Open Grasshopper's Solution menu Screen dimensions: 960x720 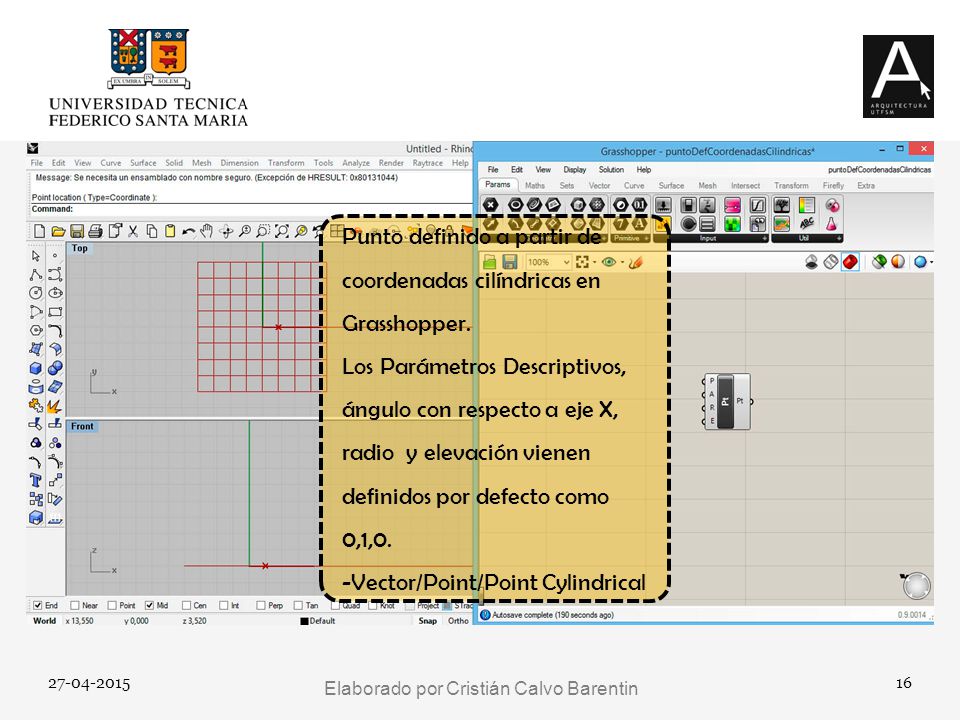611,170
